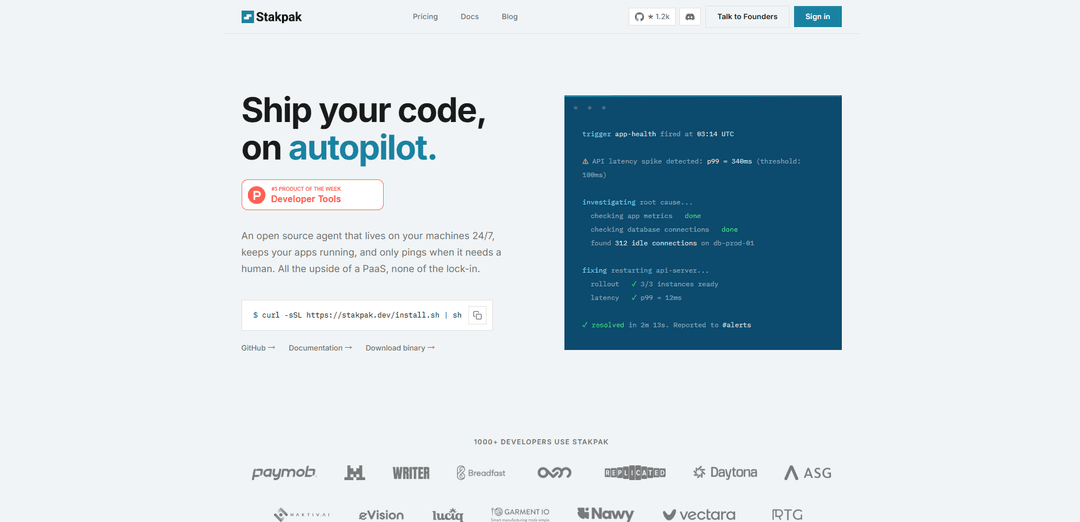Click the Writer logo
The height and width of the screenshot is (522, 1080).
pyautogui.click(x=410, y=472)
